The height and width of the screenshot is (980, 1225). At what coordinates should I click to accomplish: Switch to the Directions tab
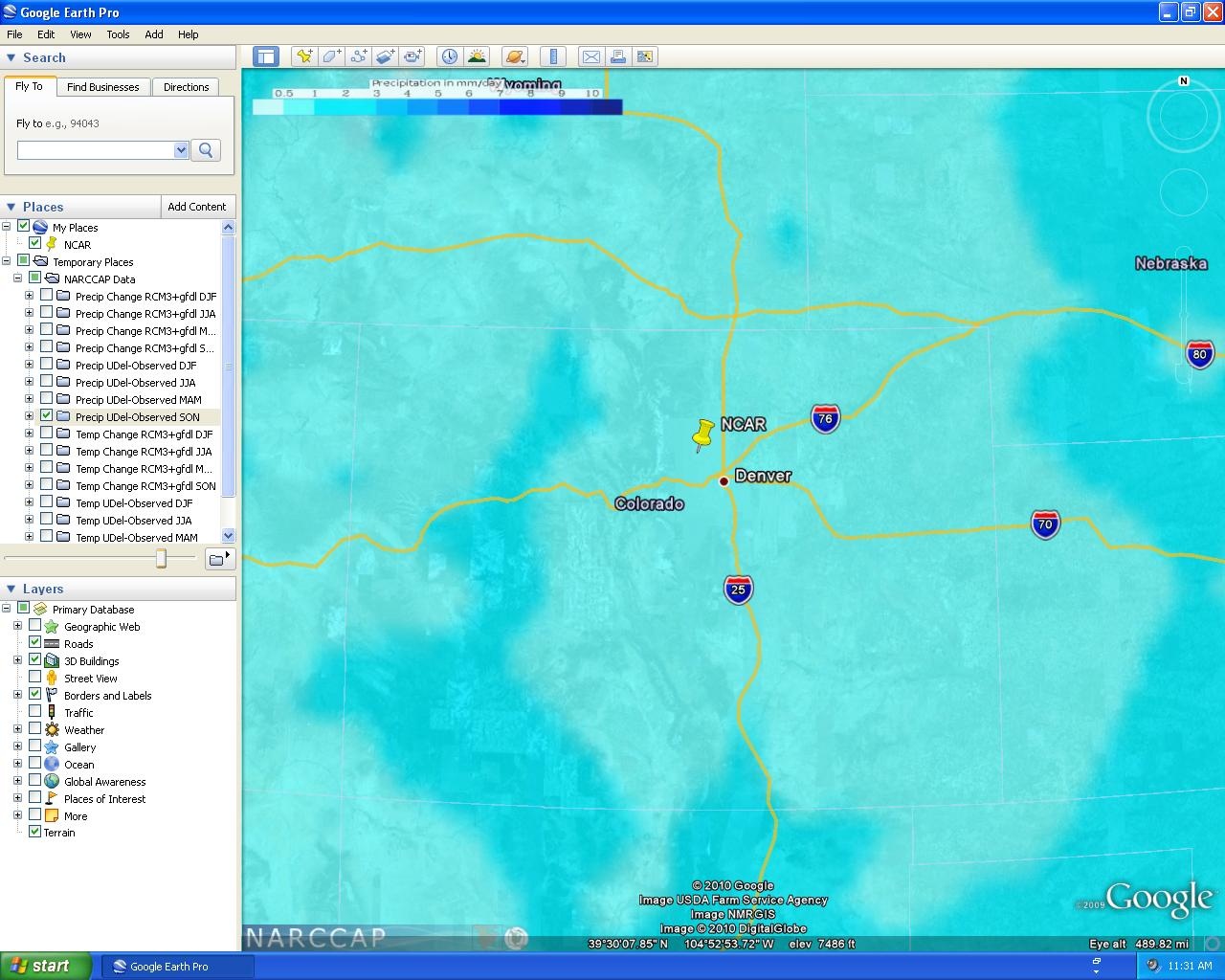(186, 87)
